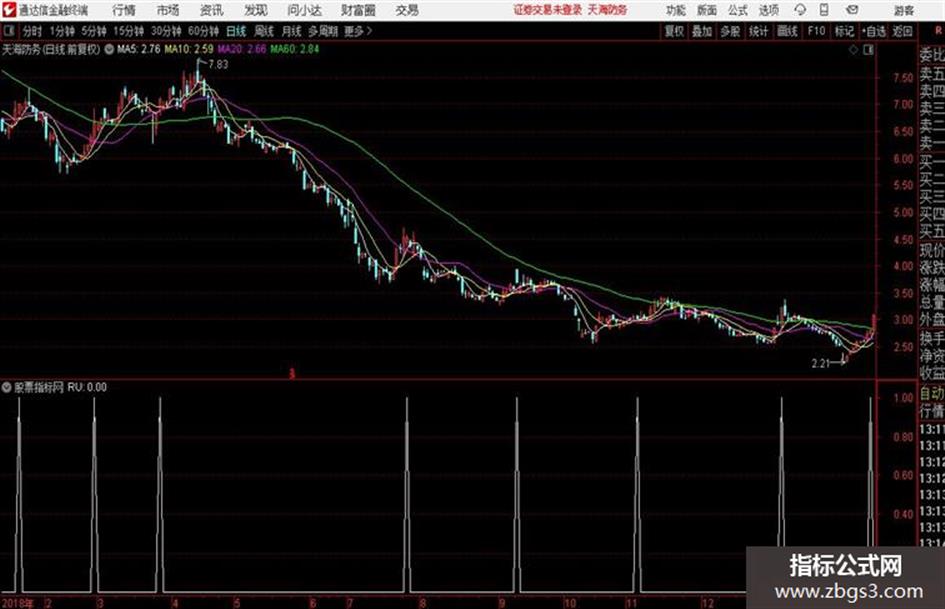Open the 功能 menu
The height and width of the screenshot is (609, 945).
pyautogui.click(x=676, y=10)
